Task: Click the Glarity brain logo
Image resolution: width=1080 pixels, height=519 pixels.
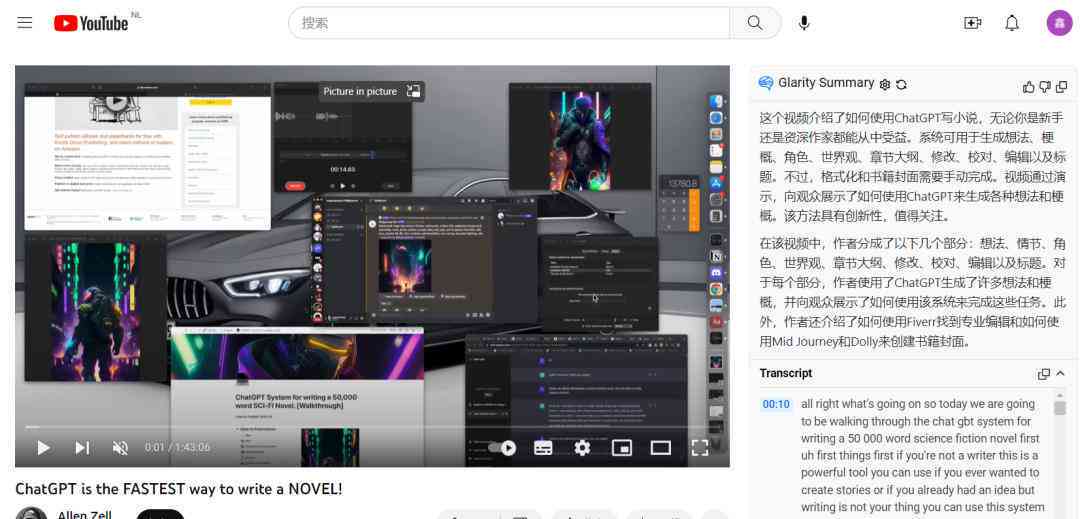Action: click(x=766, y=83)
